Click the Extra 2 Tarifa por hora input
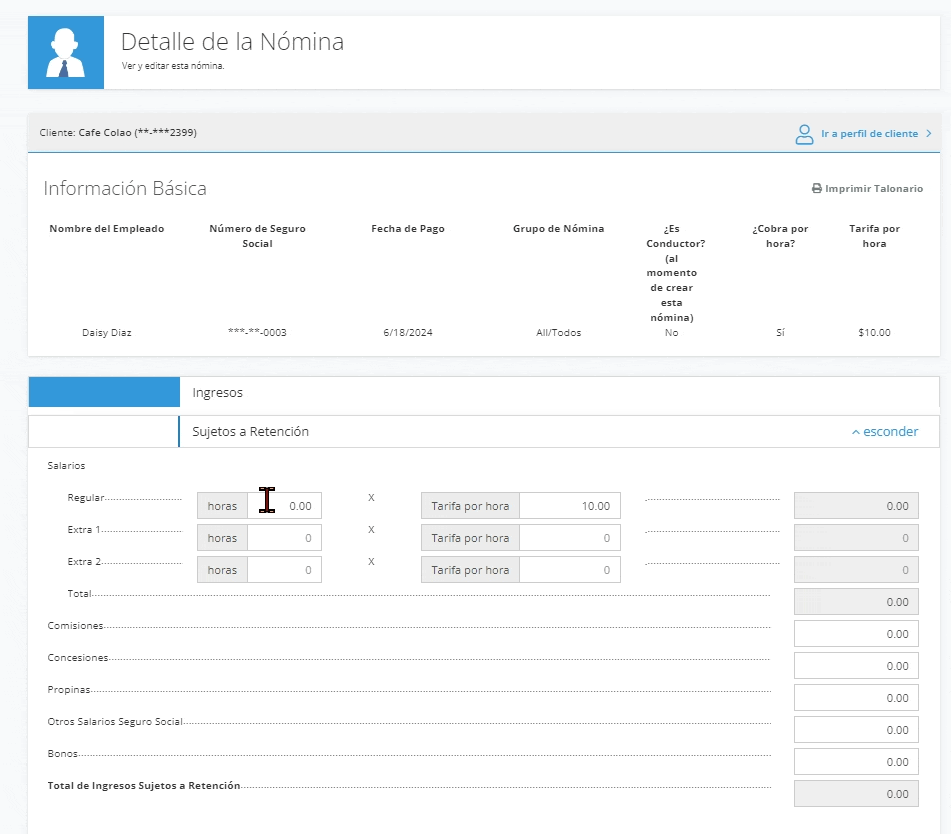This screenshot has height=834, width=951. 570,570
